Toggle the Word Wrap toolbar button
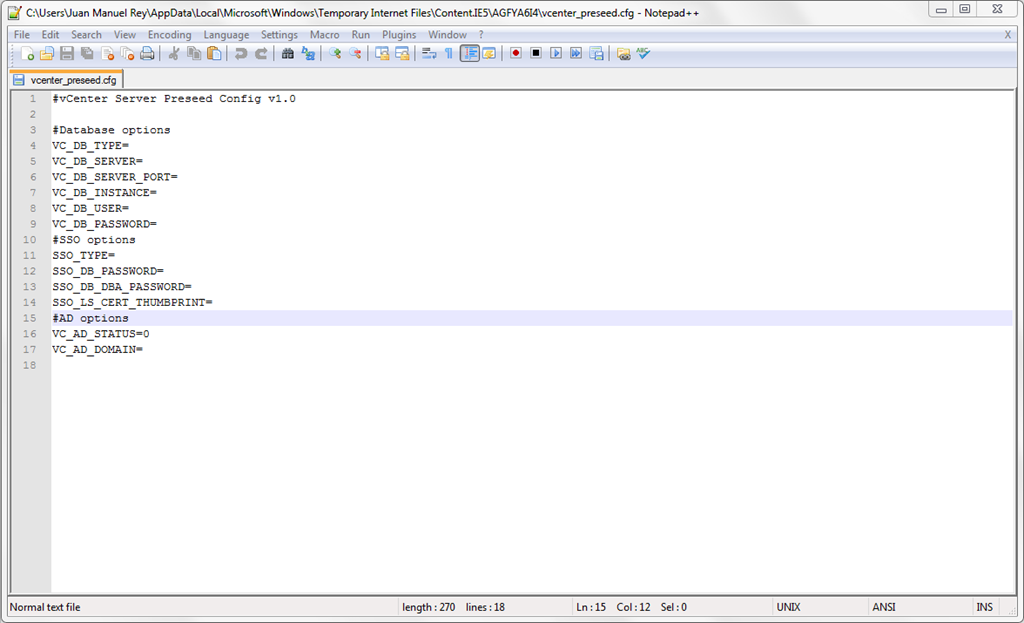The width and height of the screenshot is (1024, 623). click(429, 53)
